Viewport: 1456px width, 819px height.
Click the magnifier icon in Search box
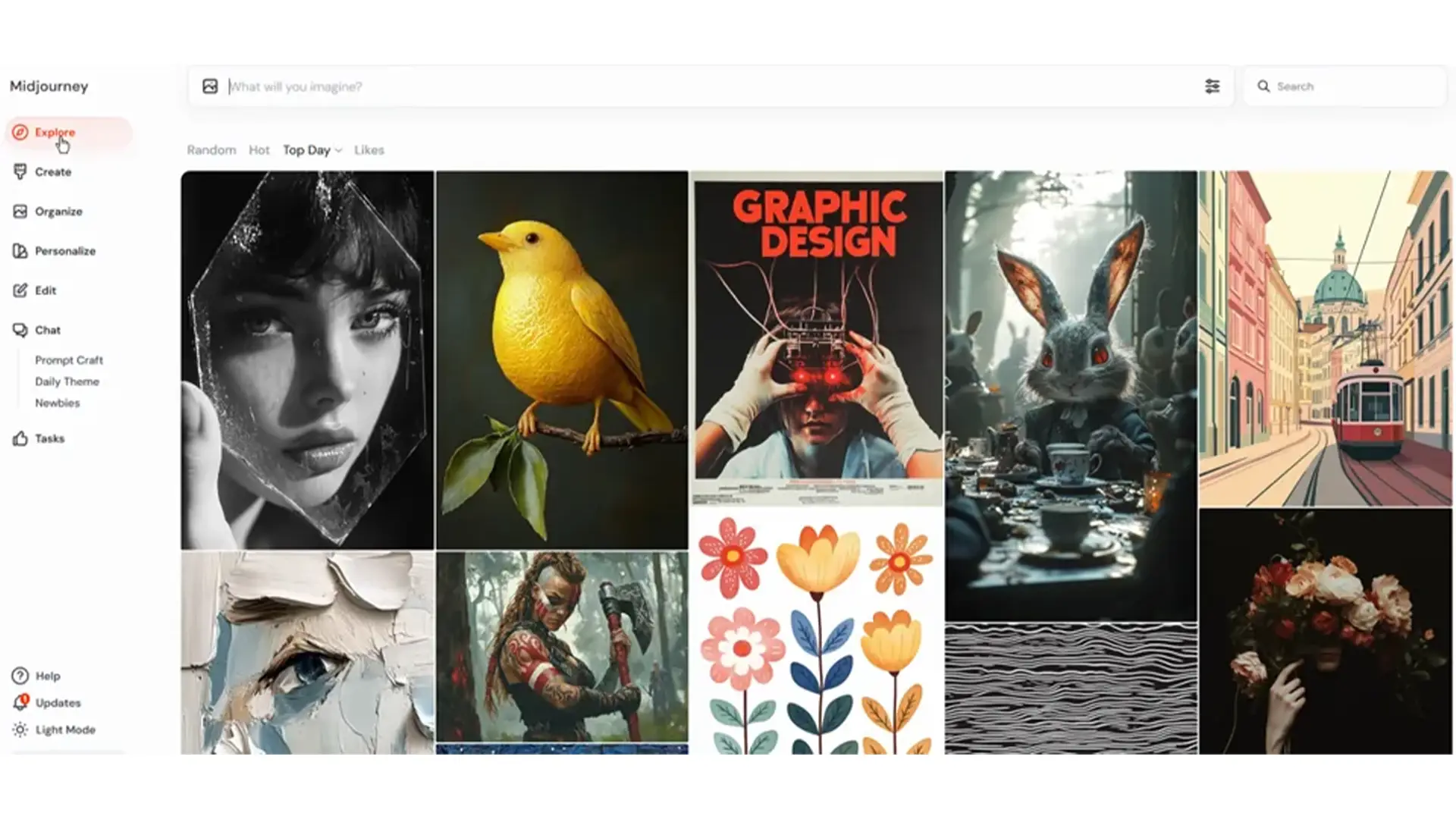[1263, 86]
